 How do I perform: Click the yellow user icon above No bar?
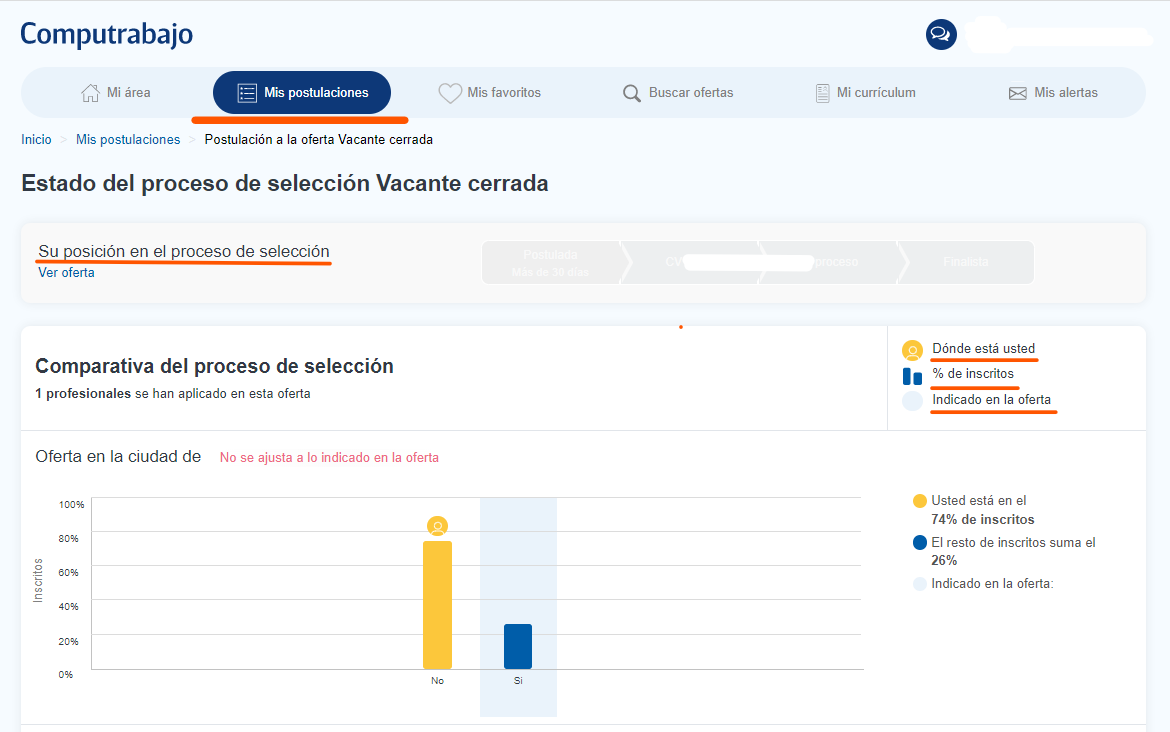click(437, 526)
